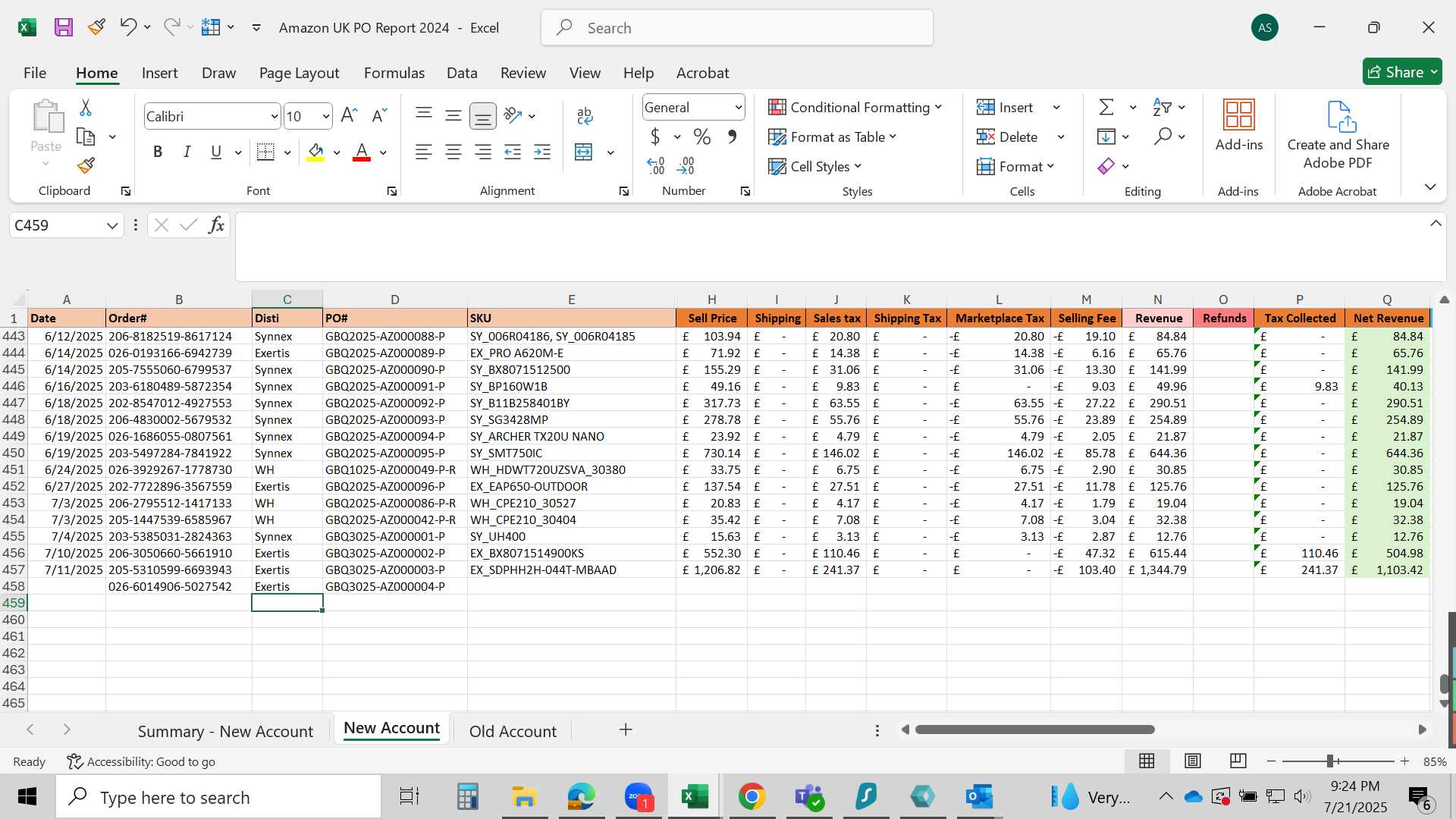Apply red Font Color swatch
Viewport: 1456px width, 819px height.
click(x=362, y=152)
